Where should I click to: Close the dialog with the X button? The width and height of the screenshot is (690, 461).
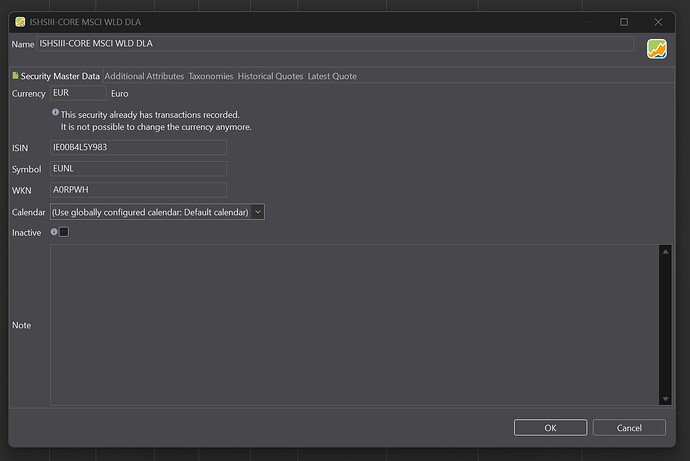click(657, 21)
